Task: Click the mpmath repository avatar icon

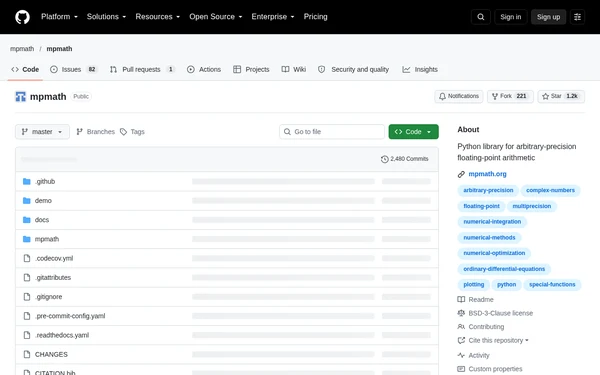Action: [x=20, y=96]
